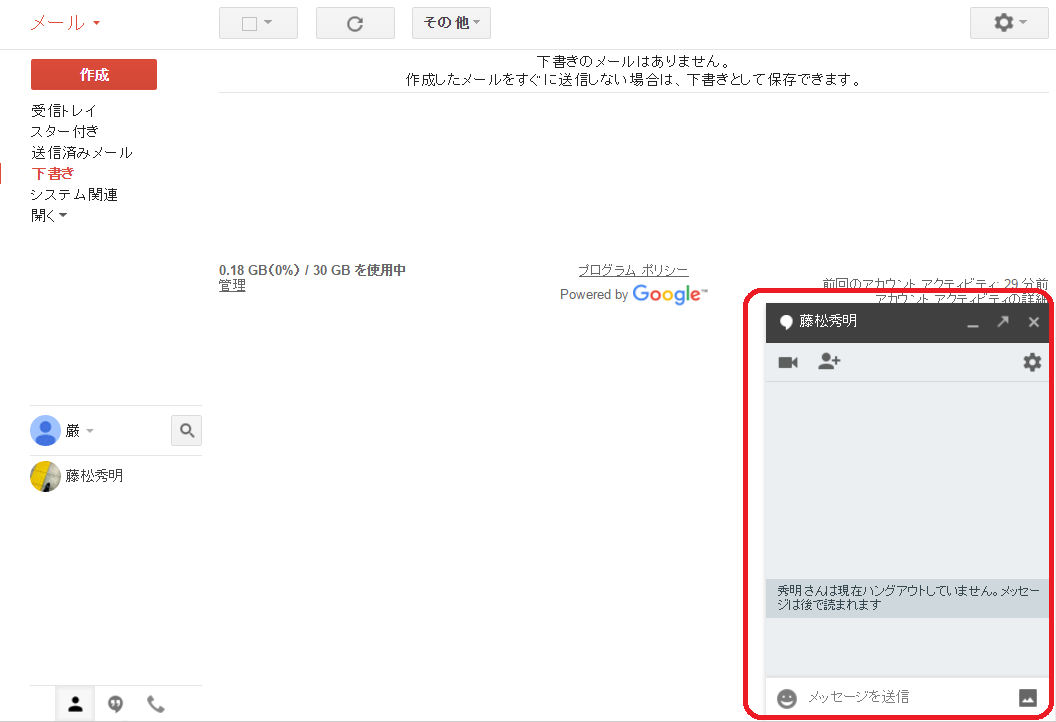Click the 作成 compose button
Viewport: 1056px width, 722px height.
(x=94, y=75)
